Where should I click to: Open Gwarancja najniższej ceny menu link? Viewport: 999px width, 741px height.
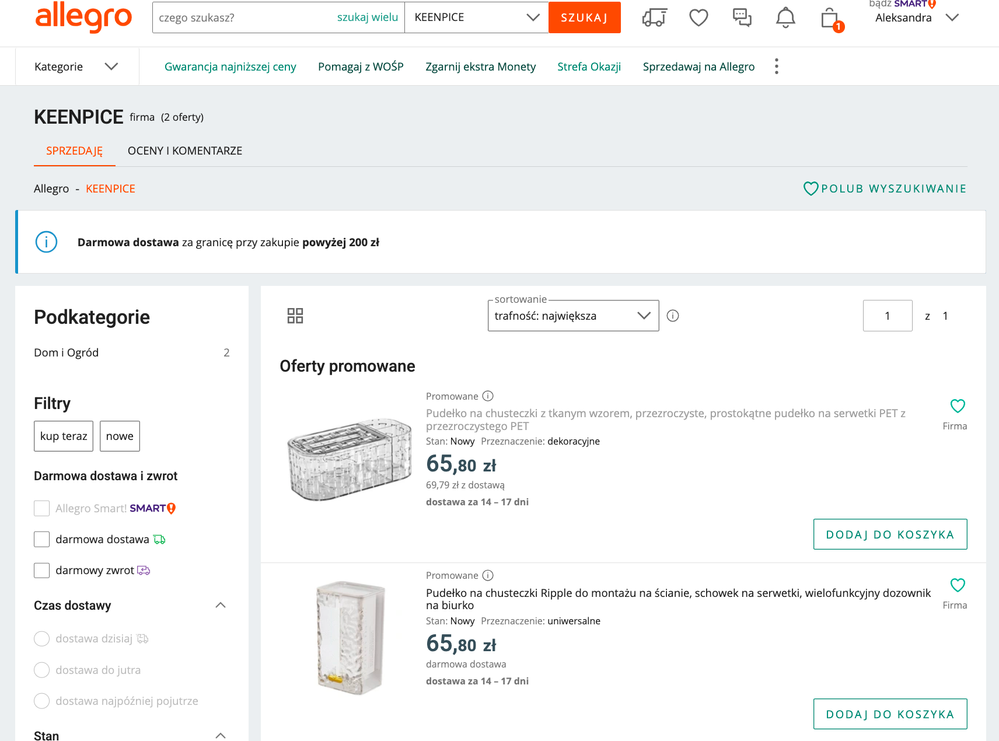coord(230,66)
